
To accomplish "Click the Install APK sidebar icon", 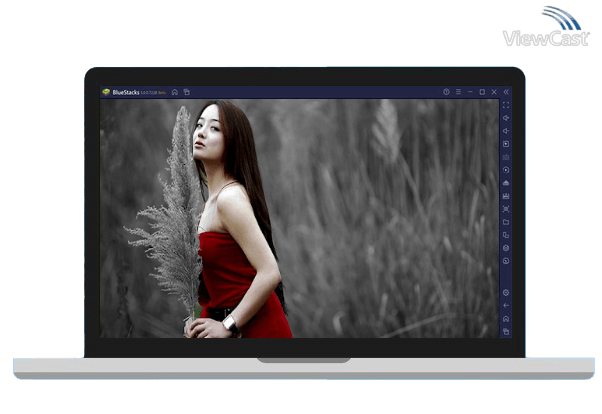I will (506, 183).
